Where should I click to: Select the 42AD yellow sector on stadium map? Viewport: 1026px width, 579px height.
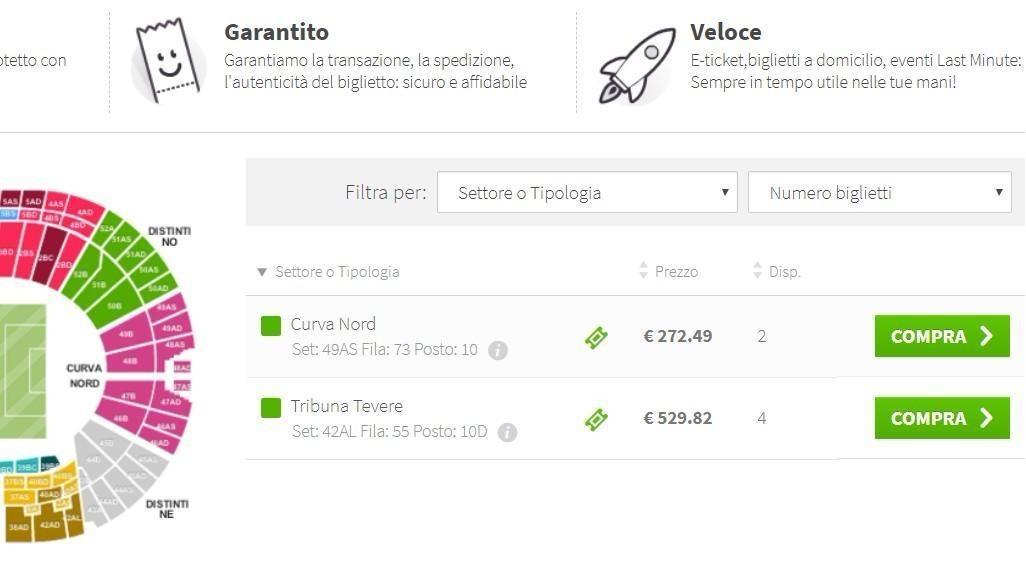click(50, 525)
